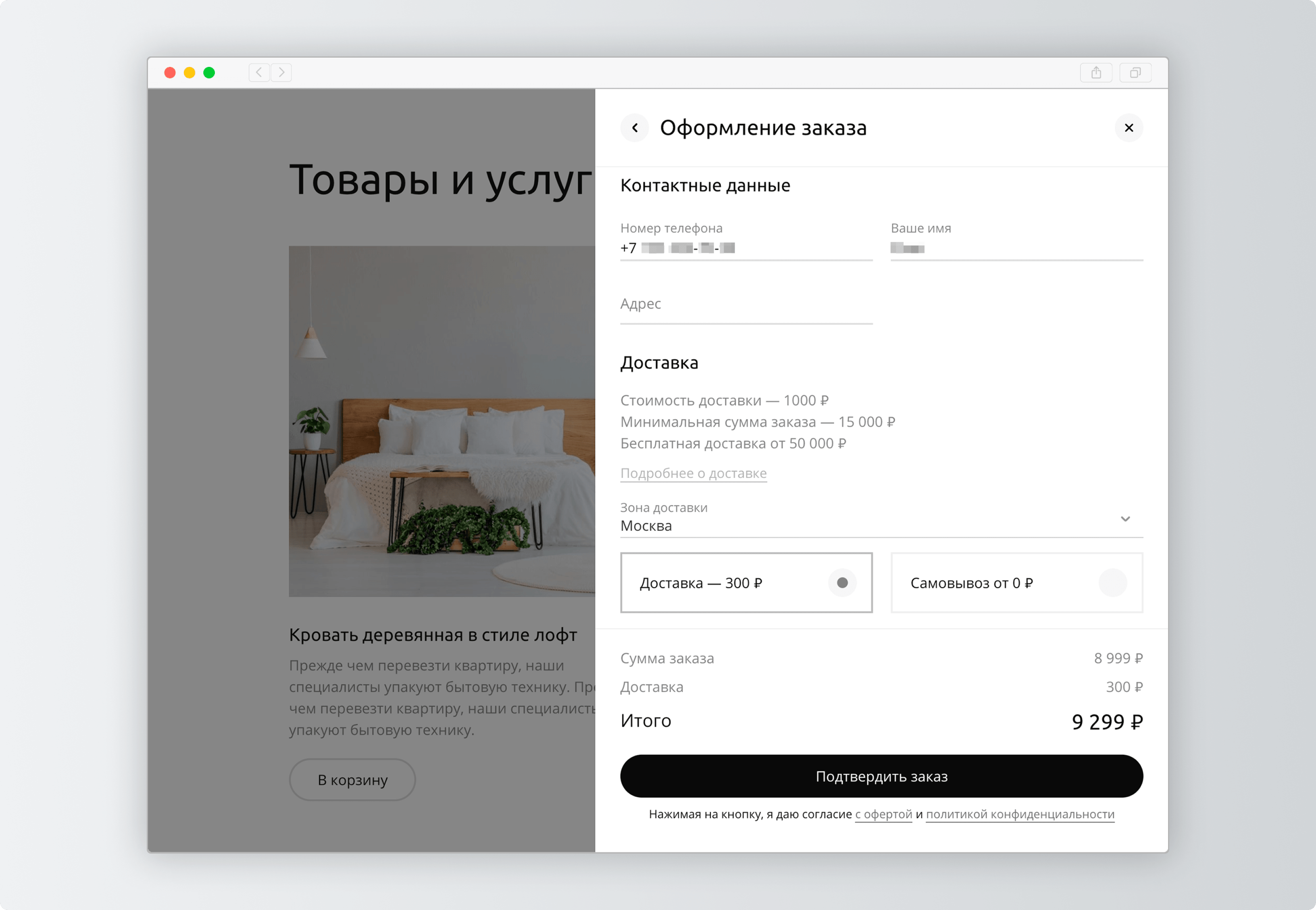Open the Подробнее о доставке link
Screen dimensions: 1316x910
click(693, 473)
